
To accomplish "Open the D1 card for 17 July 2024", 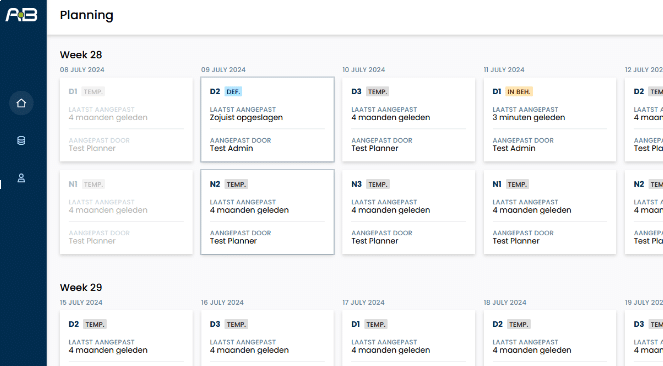I will click(x=408, y=338).
